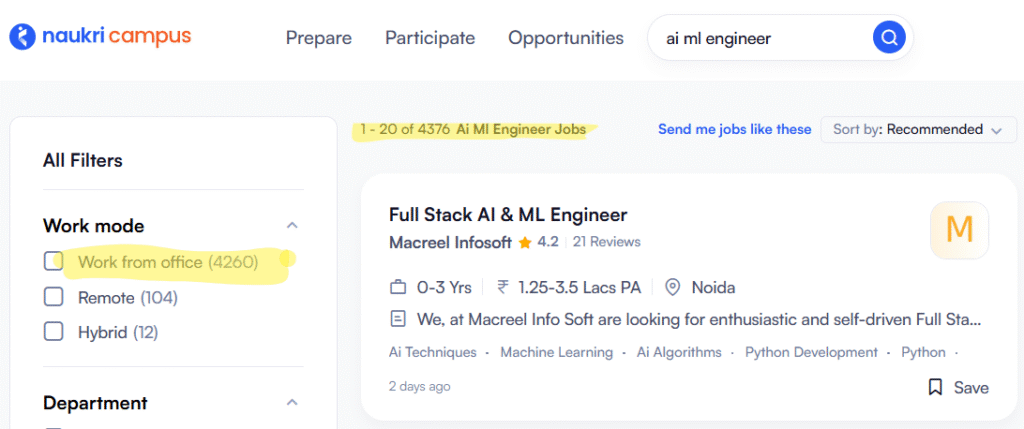Check the Hybrid work mode filter
The width and height of the screenshot is (1024, 429).
point(53,332)
